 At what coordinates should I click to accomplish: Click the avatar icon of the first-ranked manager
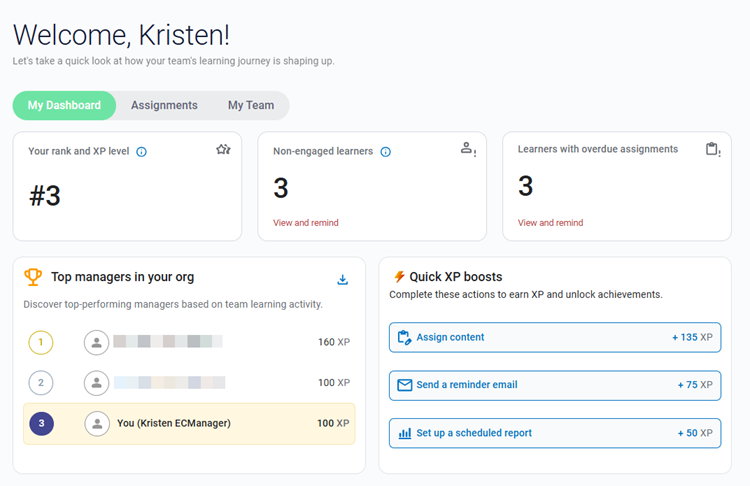(x=96, y=342)
